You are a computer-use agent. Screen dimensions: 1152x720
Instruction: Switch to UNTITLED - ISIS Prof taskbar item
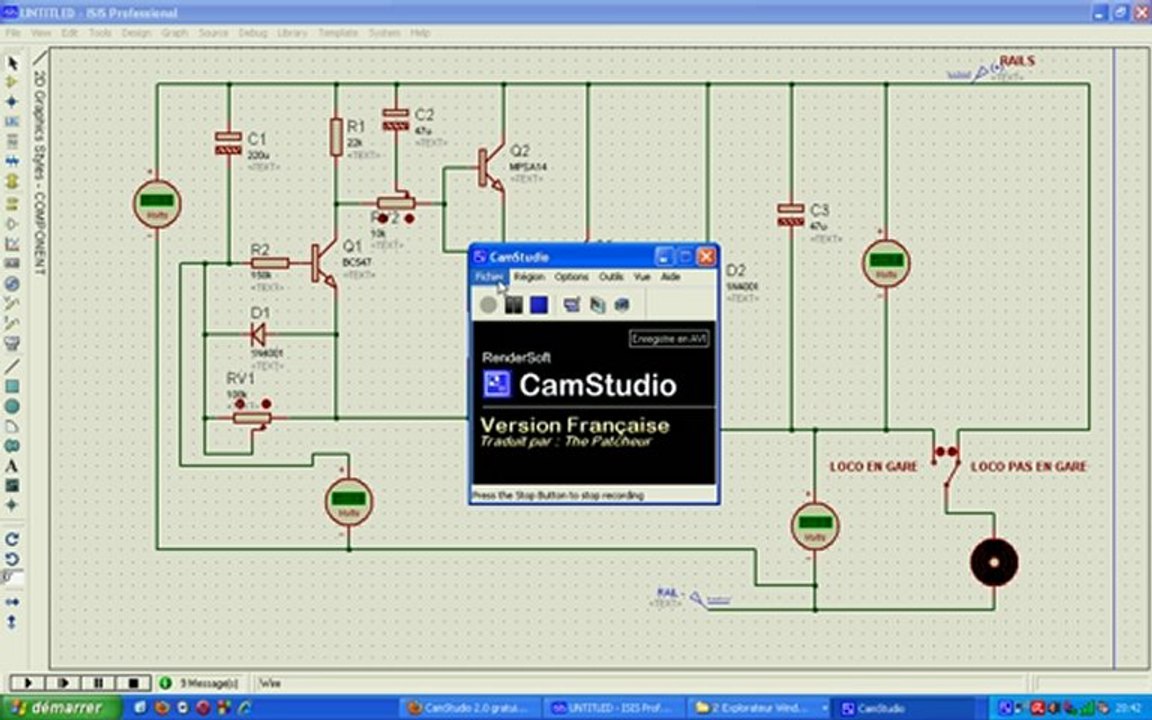614,708
